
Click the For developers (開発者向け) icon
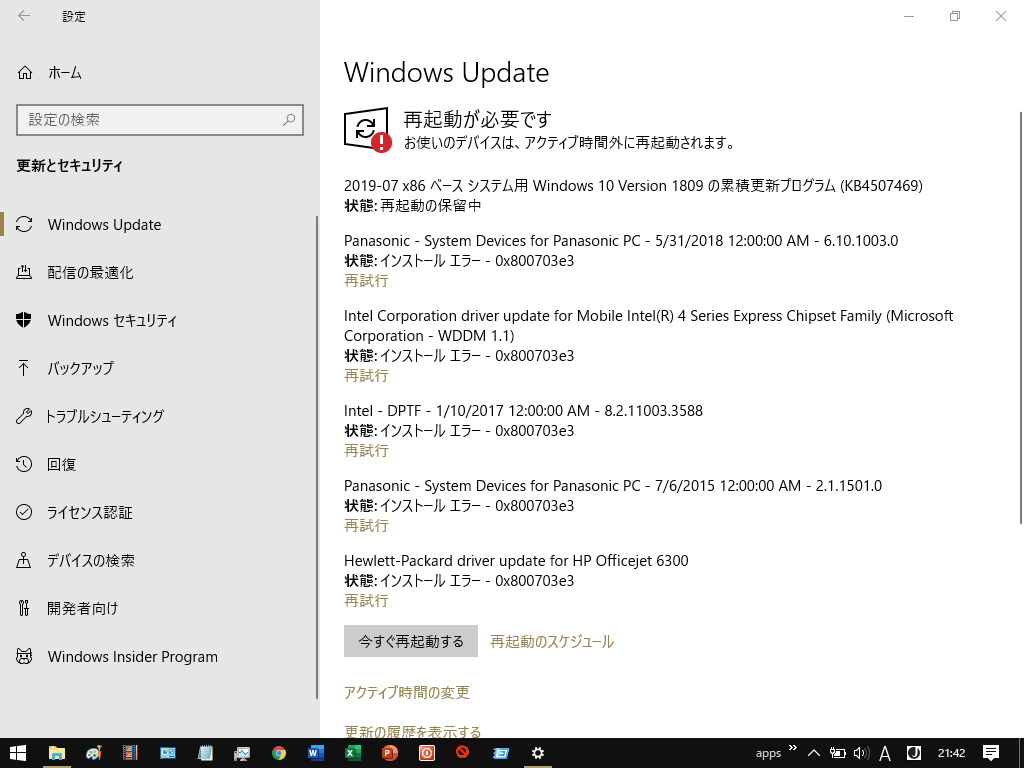[24, 608]
